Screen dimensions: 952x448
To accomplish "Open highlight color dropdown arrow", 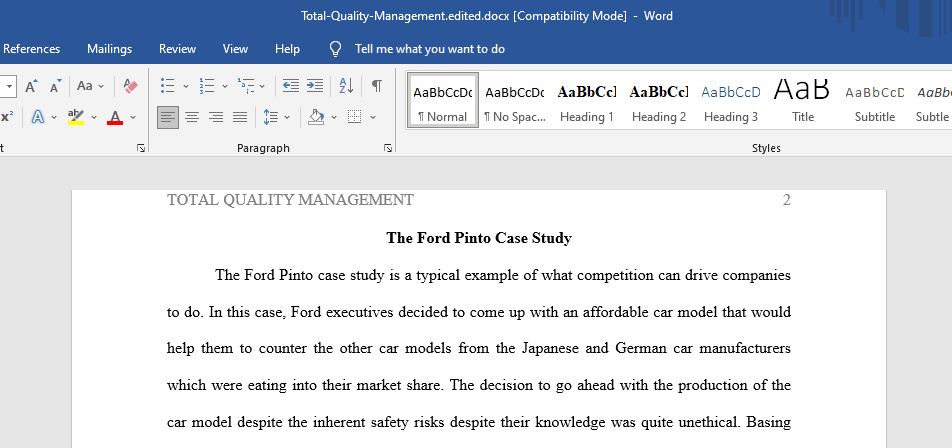I will click(94, 117).
